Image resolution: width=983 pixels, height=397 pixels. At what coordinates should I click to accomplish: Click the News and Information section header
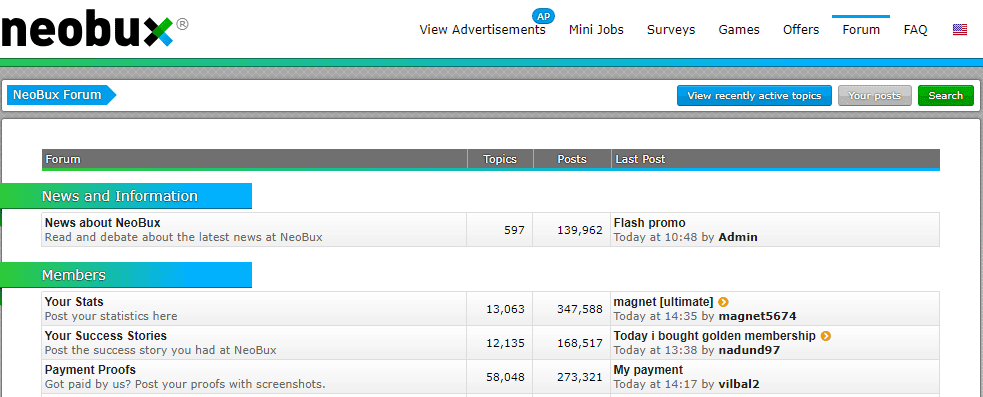[x=126, y=196]
